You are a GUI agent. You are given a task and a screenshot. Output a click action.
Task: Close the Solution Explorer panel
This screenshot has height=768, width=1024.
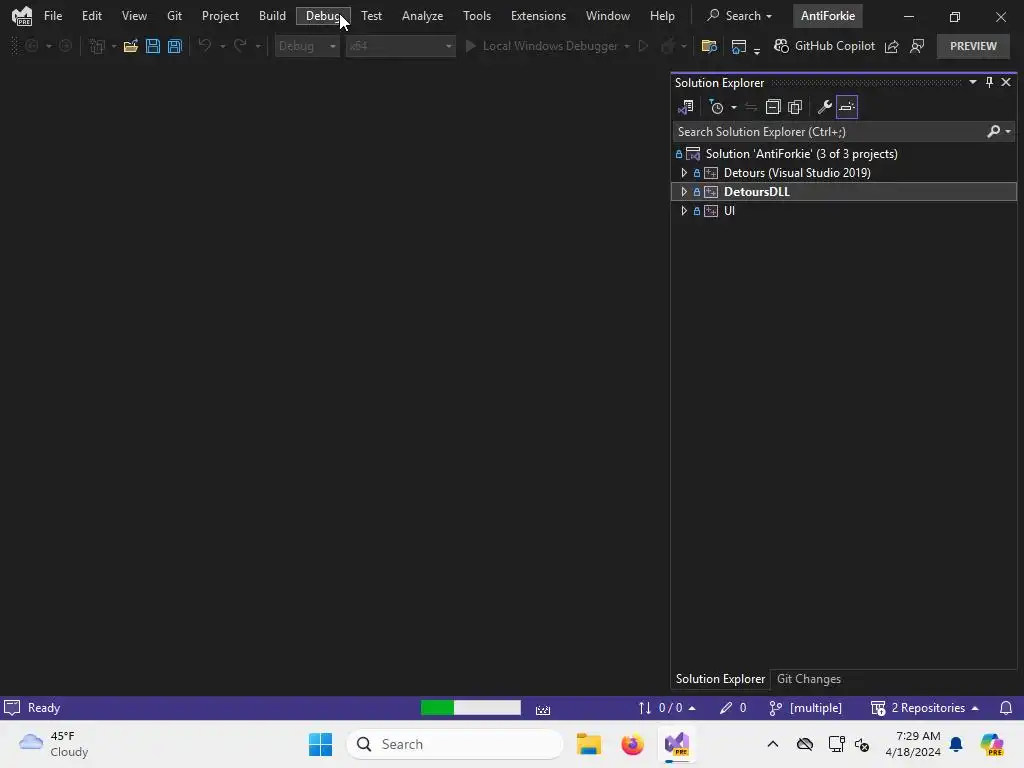click(1006, 82)
